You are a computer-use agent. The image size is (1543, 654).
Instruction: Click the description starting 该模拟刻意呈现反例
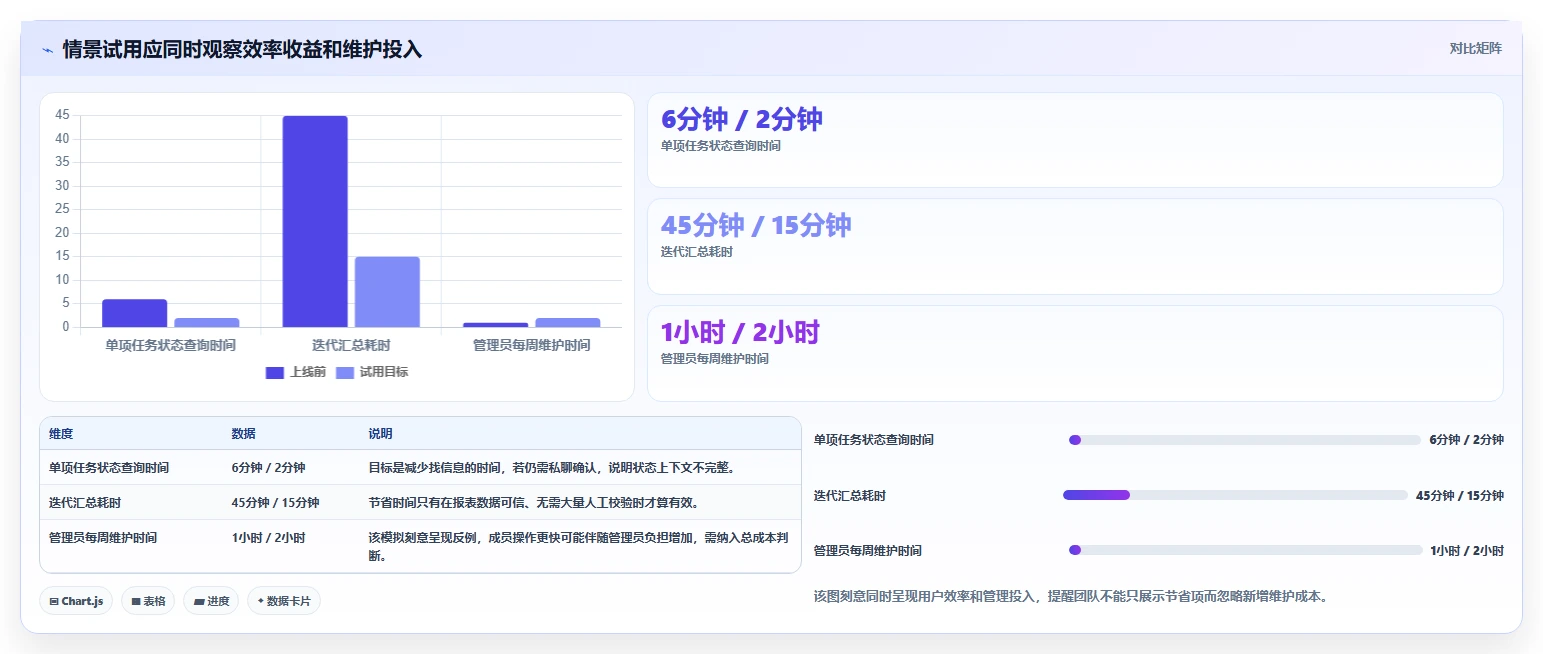point(579,546)
